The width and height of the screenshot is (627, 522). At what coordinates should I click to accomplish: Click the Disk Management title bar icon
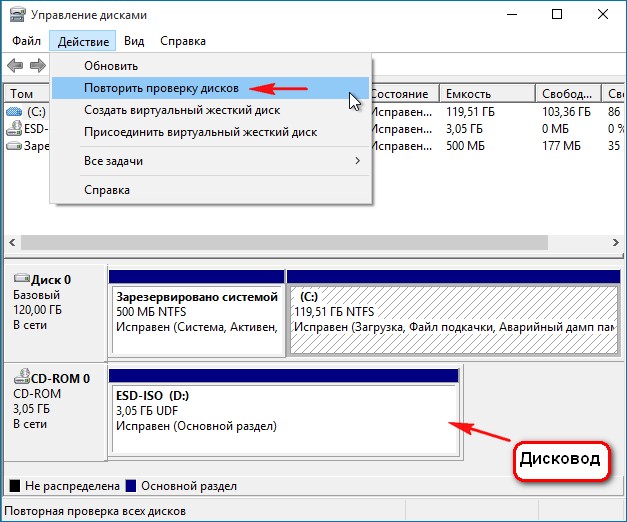(x=17, y=15)
